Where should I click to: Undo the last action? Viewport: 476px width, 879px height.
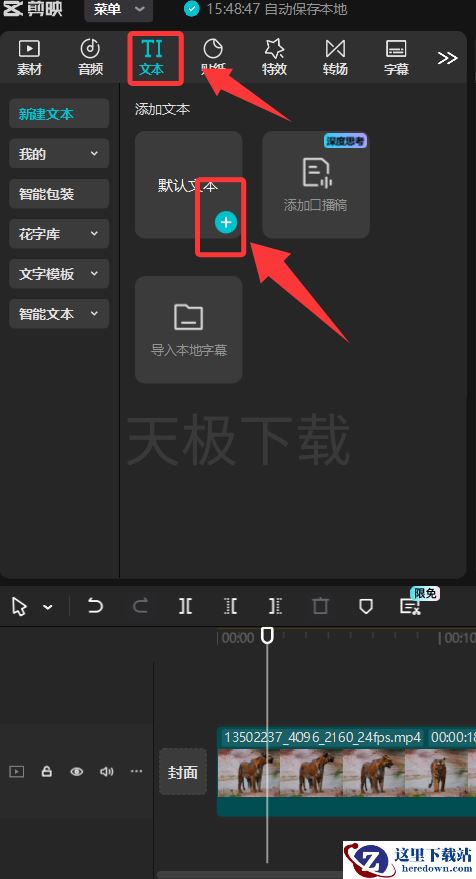coord(95,605)
